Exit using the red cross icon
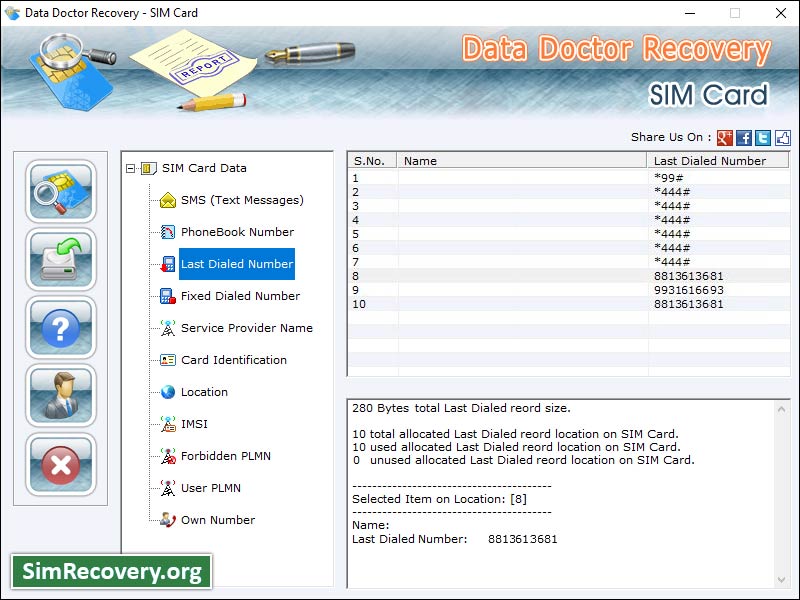Image resolution: width=800 pixels, height=600 pixels. (60, 464)
